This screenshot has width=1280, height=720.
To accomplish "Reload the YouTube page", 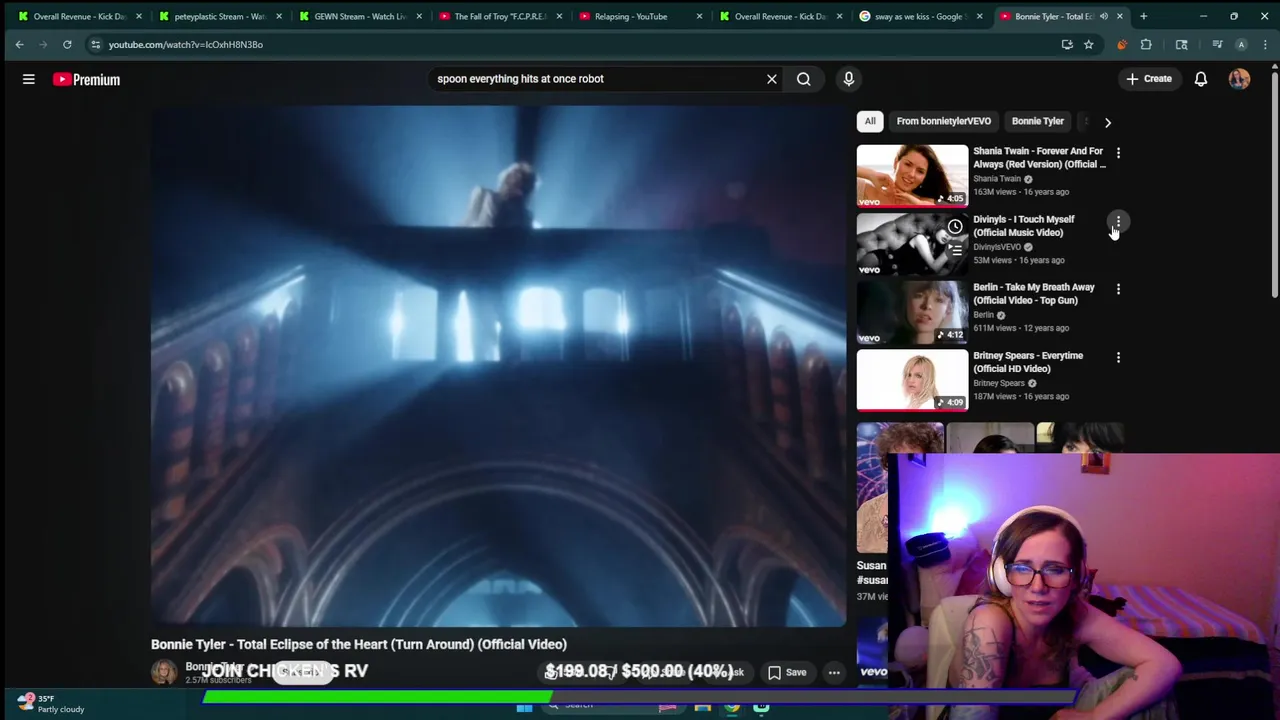I will (67, 44).
